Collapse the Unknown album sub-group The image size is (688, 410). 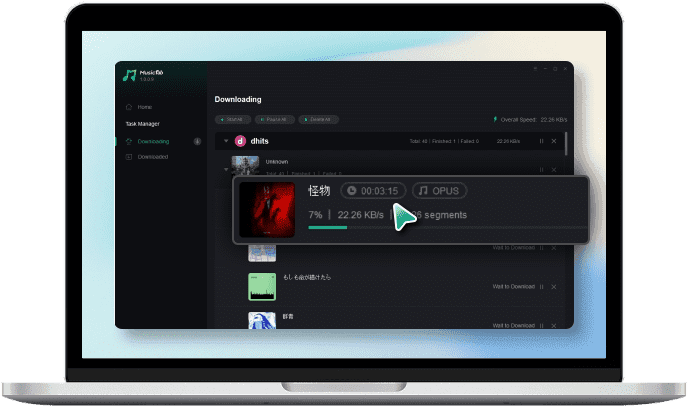point(226,170)
